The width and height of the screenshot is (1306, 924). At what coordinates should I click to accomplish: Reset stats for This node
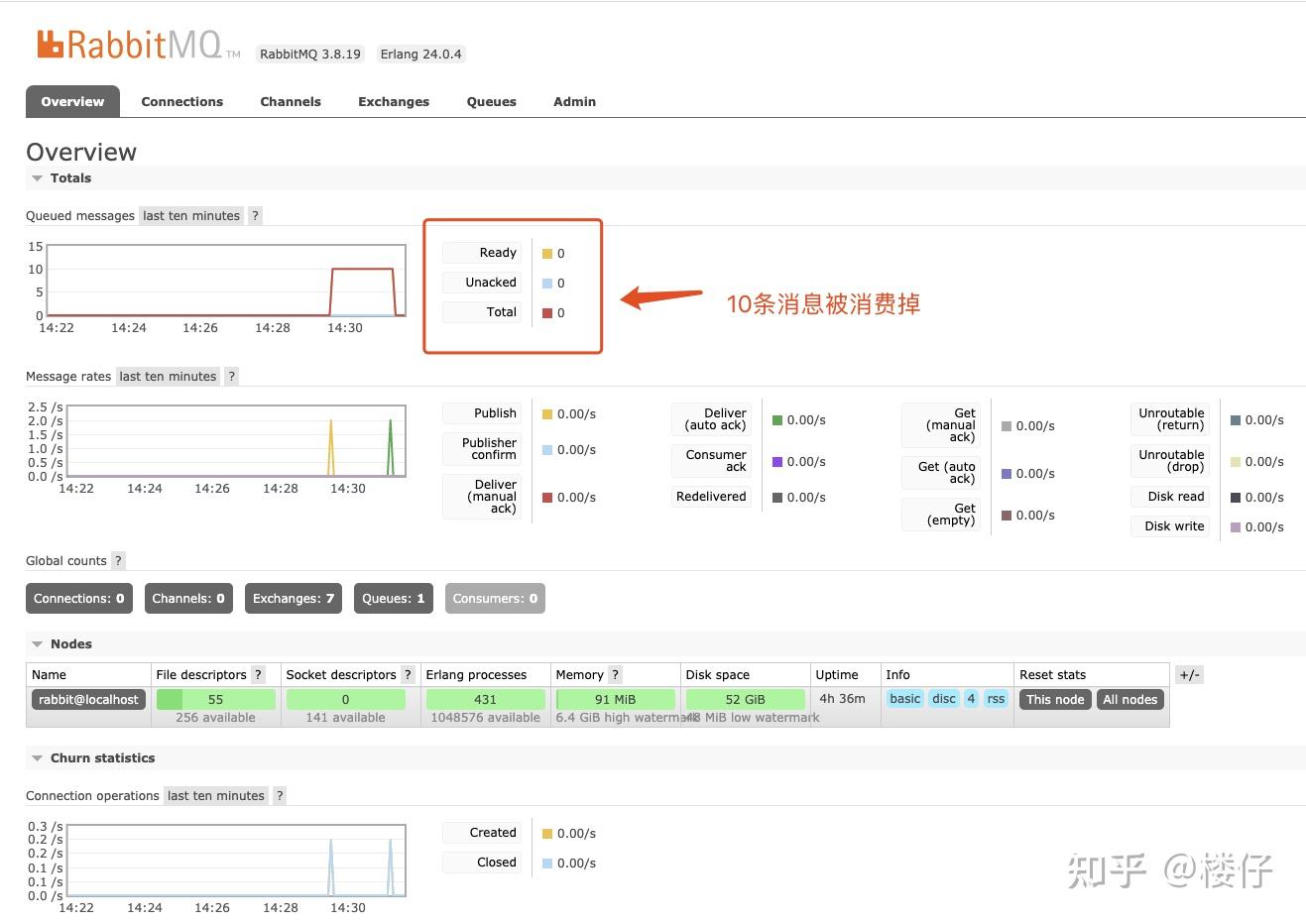coord(1054,699)
